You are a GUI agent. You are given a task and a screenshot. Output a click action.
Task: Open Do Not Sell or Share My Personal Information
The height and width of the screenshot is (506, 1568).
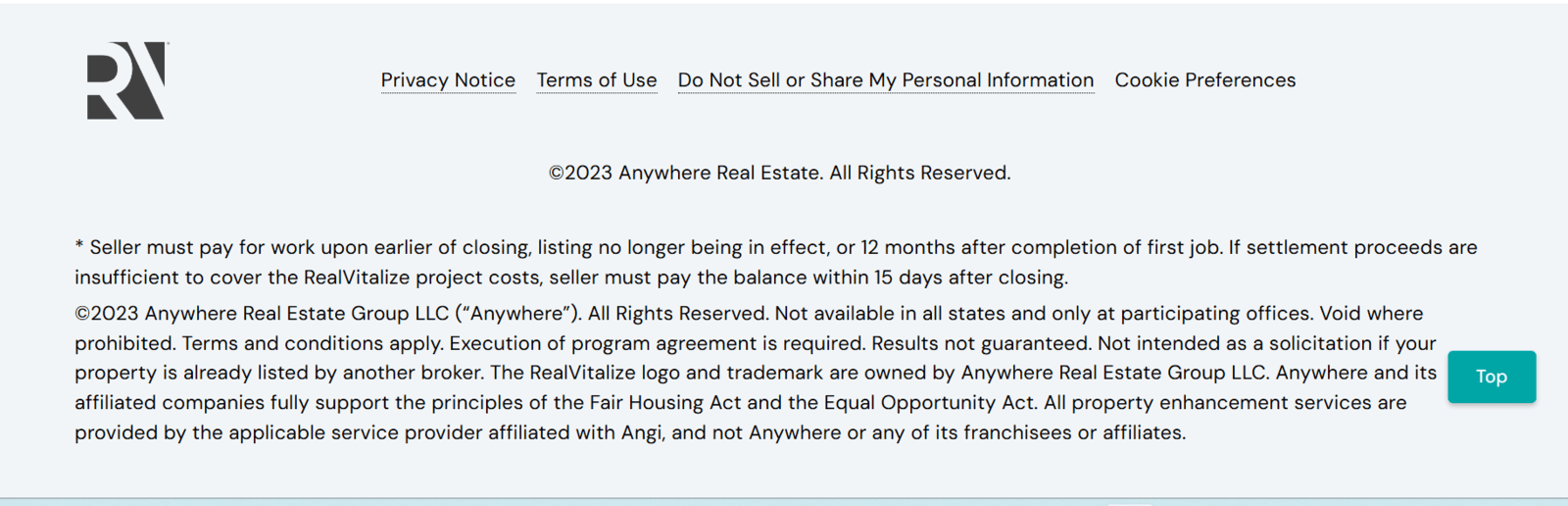pyautogui.click(x=885, y=80)
